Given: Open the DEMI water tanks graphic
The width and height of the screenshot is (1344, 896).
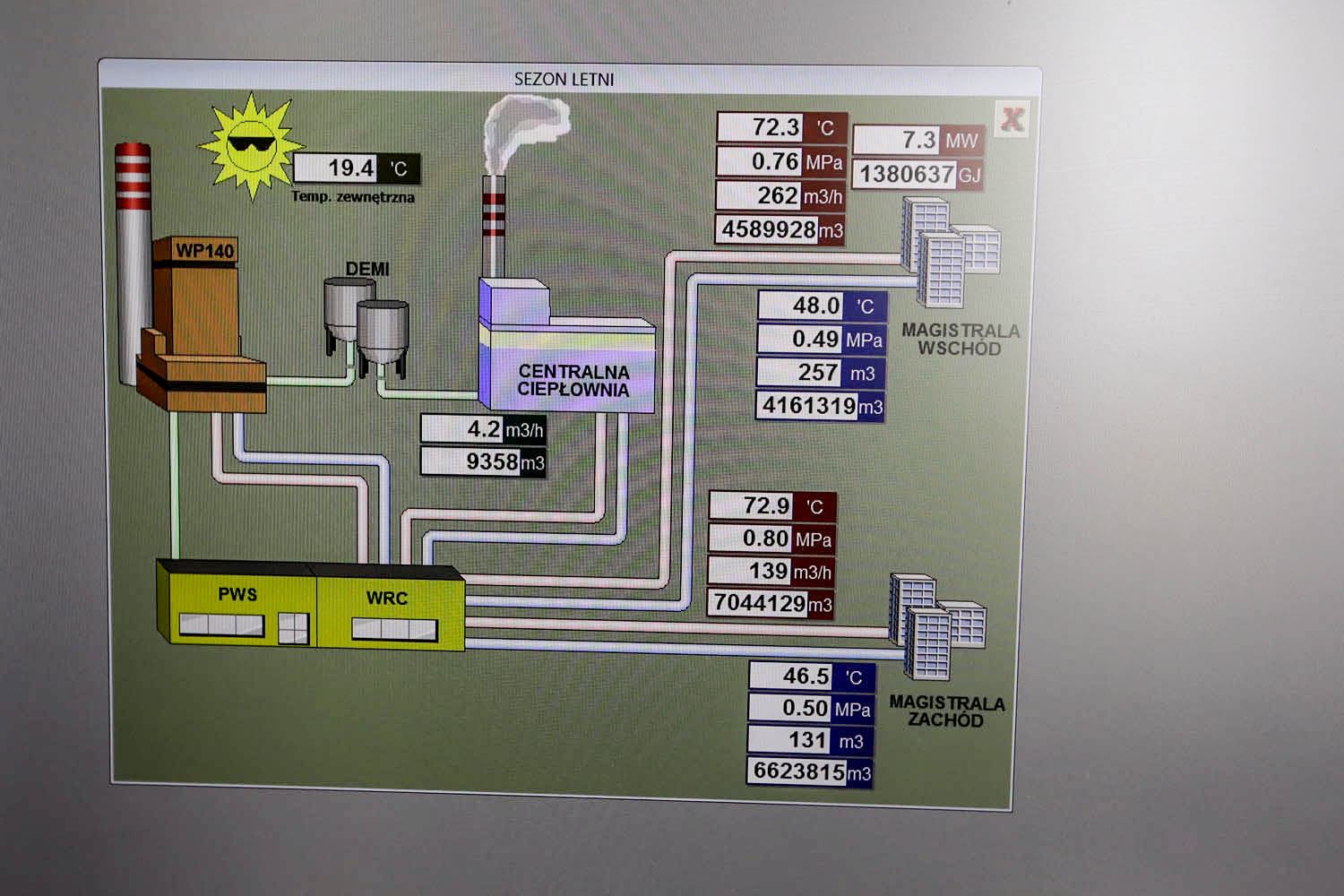Looking at the screenshot, I should (x=366, y=328).
